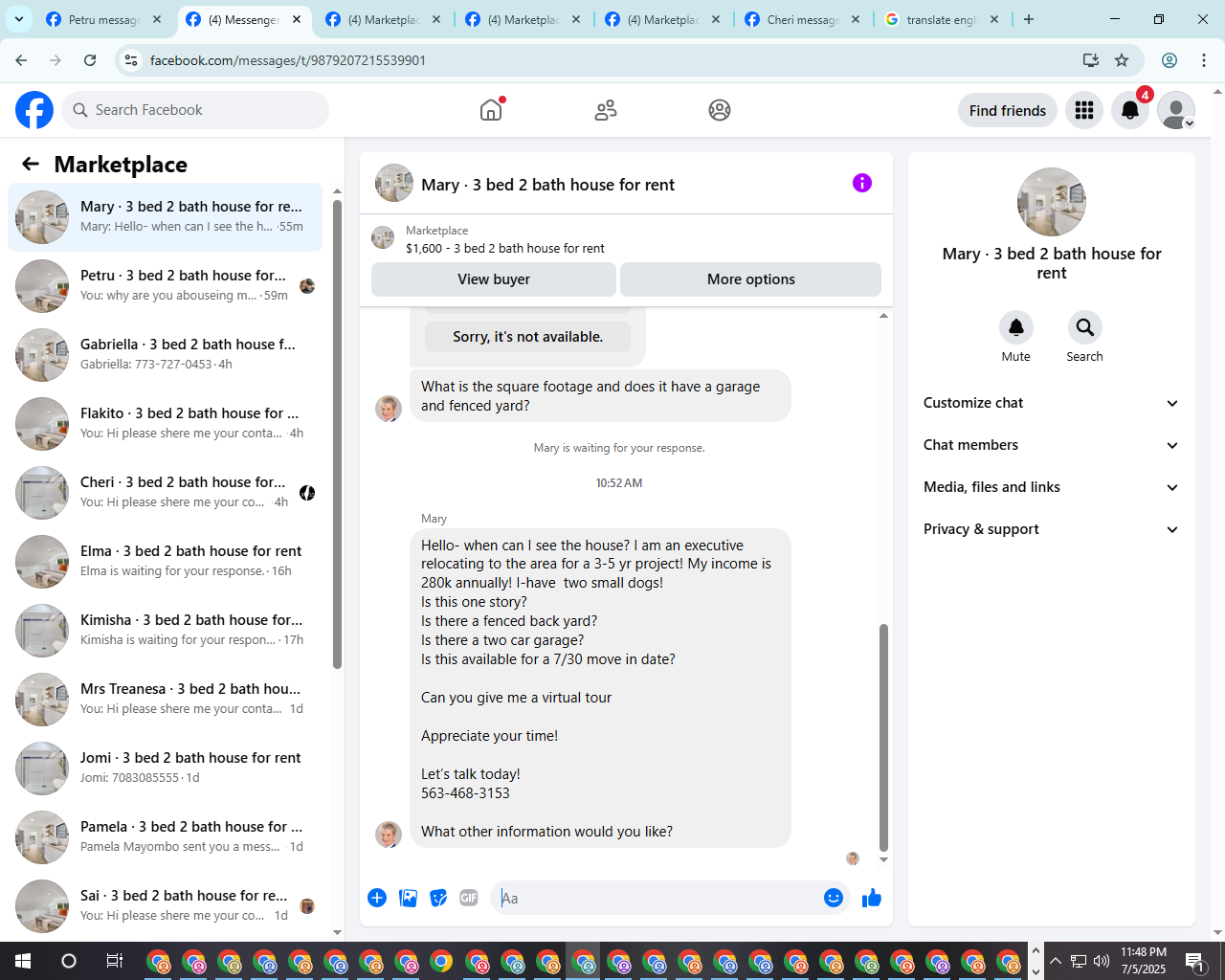Open notifications bell with 4 badge

[x=1130, y=110]
